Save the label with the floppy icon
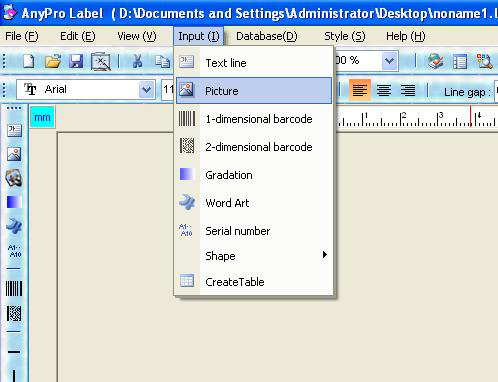The height and width of the screenshot is (382, 498). pyautogui.click(x=76, y=61)
